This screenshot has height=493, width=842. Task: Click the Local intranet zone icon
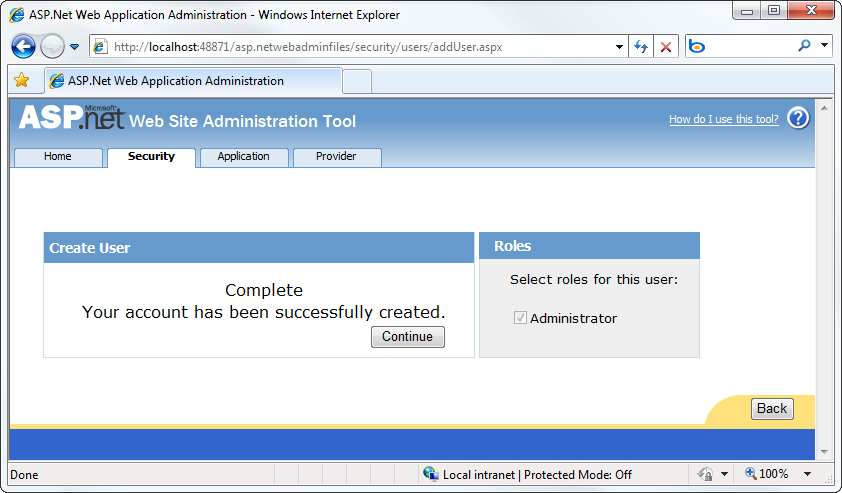(x=431, y=475)
